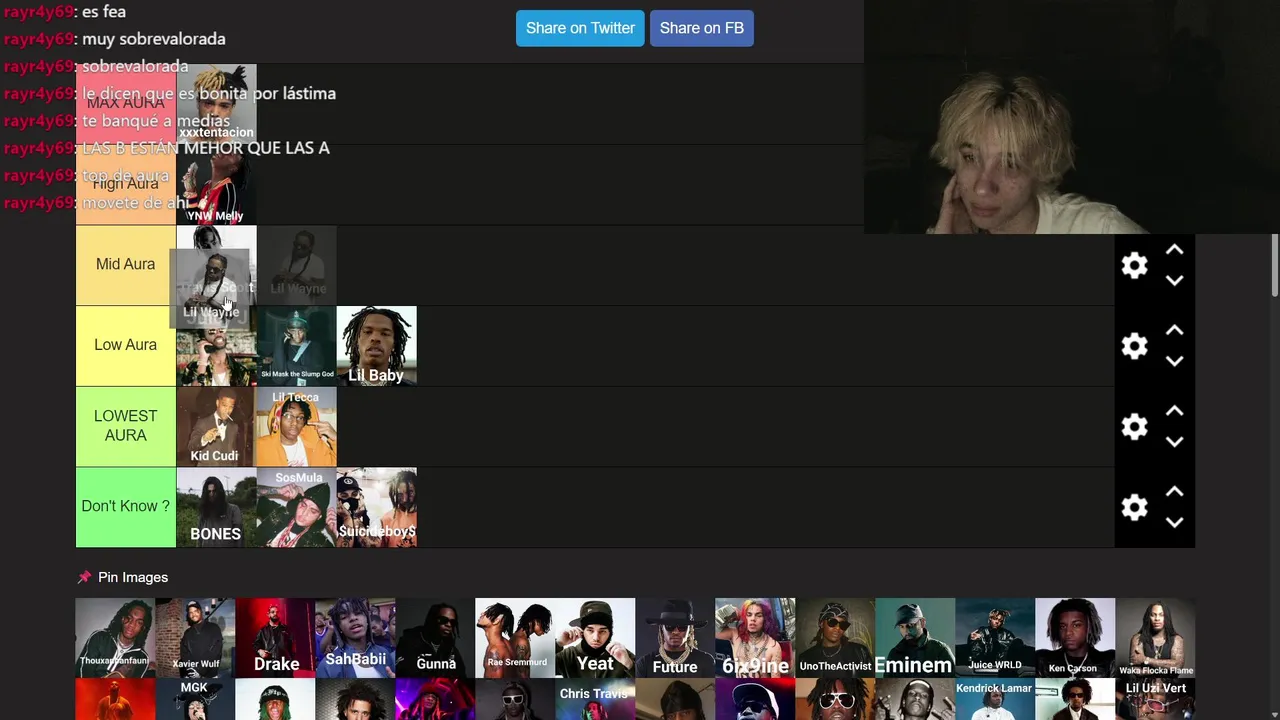The image size is (1280, 720).
Task: Pick Drake from the image pool
Action: pyautogui.click(x=275, y=638)
